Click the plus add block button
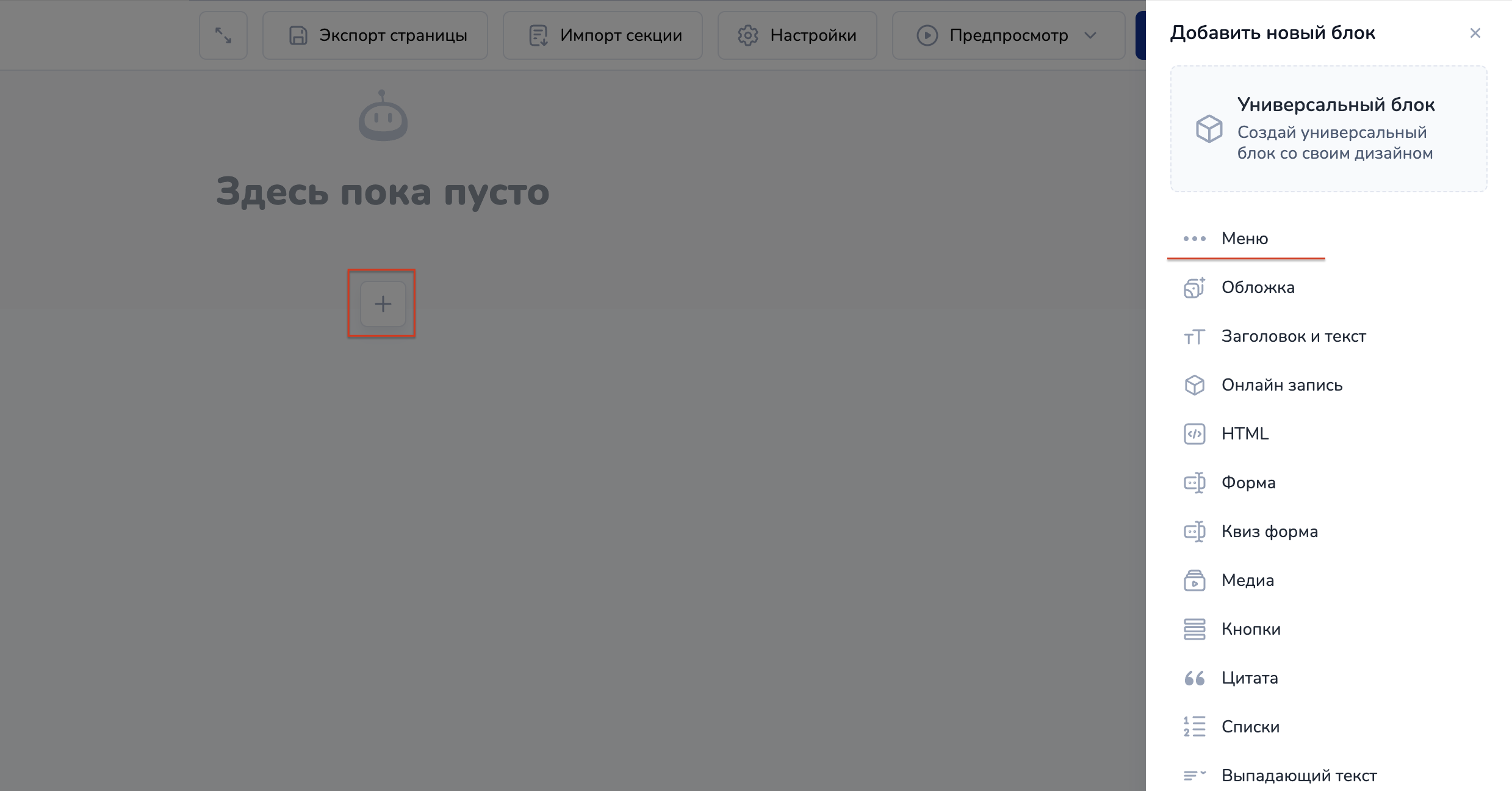 (383, 303)
